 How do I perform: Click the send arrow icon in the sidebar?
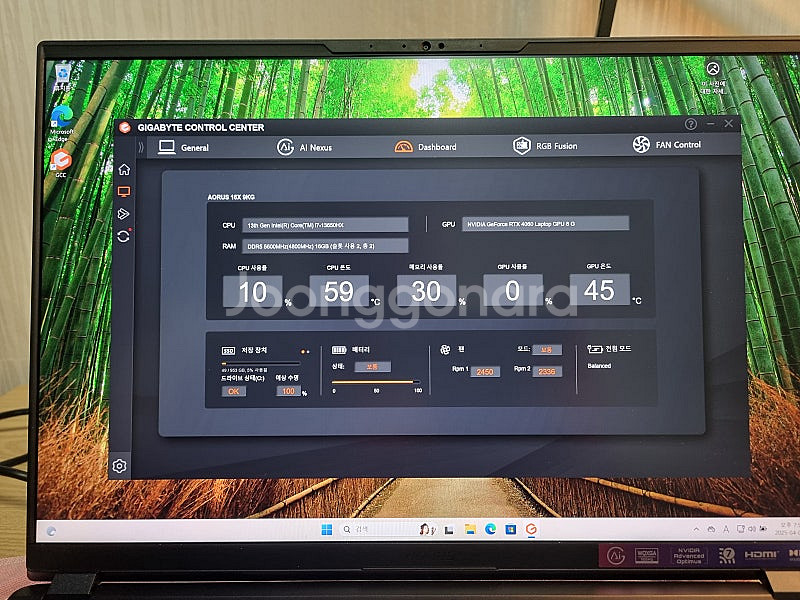[x=123, y=214]
